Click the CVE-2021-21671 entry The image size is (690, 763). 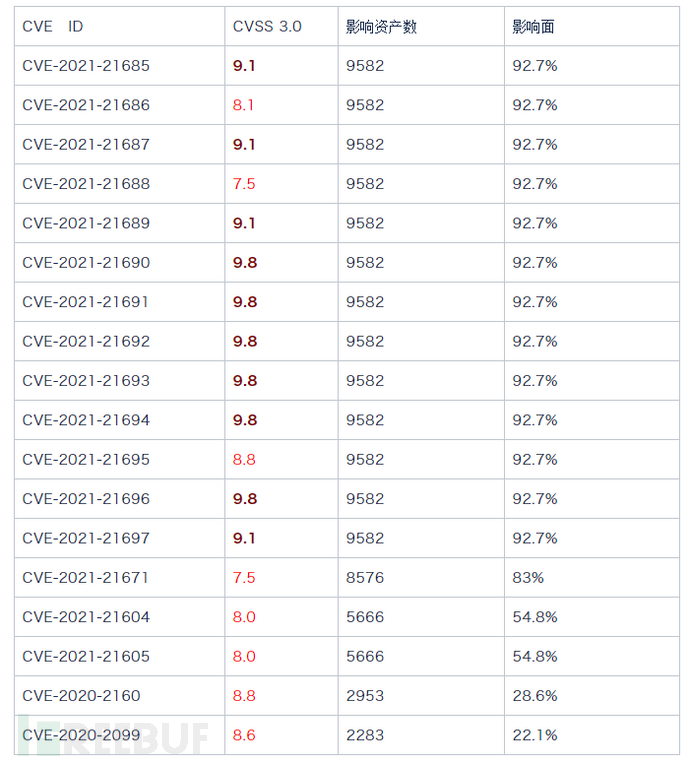[86, 578]
